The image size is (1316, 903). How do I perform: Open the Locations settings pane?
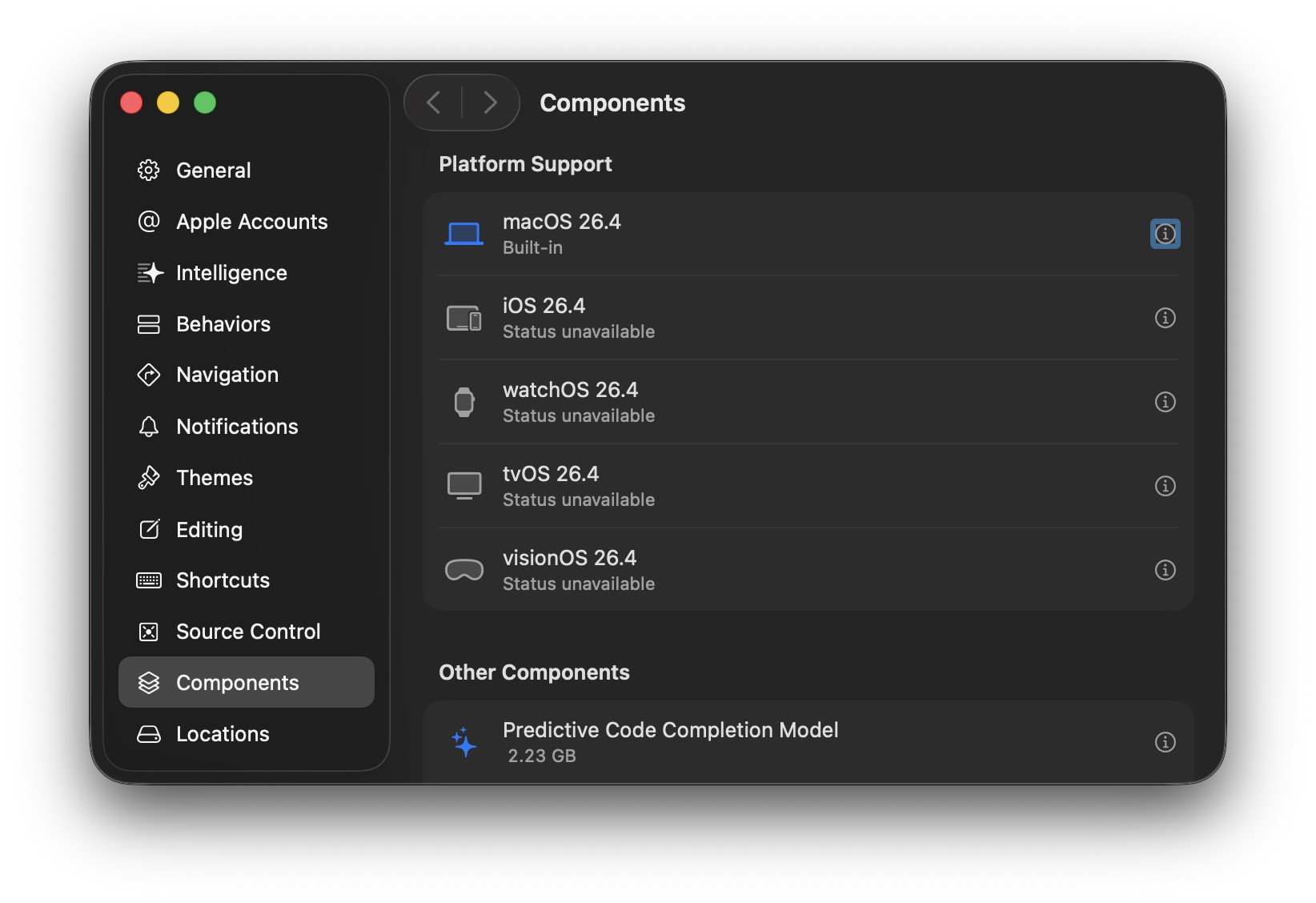[x=247, y=734]
